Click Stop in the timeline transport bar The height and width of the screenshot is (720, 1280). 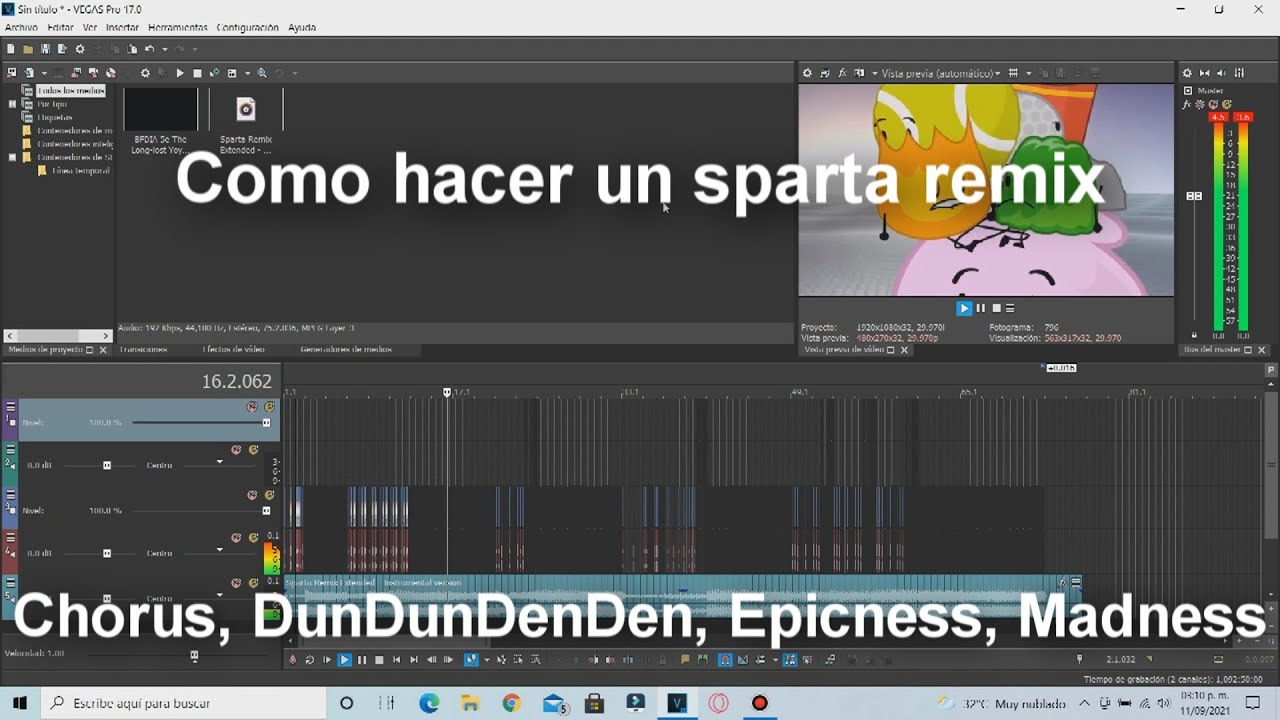379,660
